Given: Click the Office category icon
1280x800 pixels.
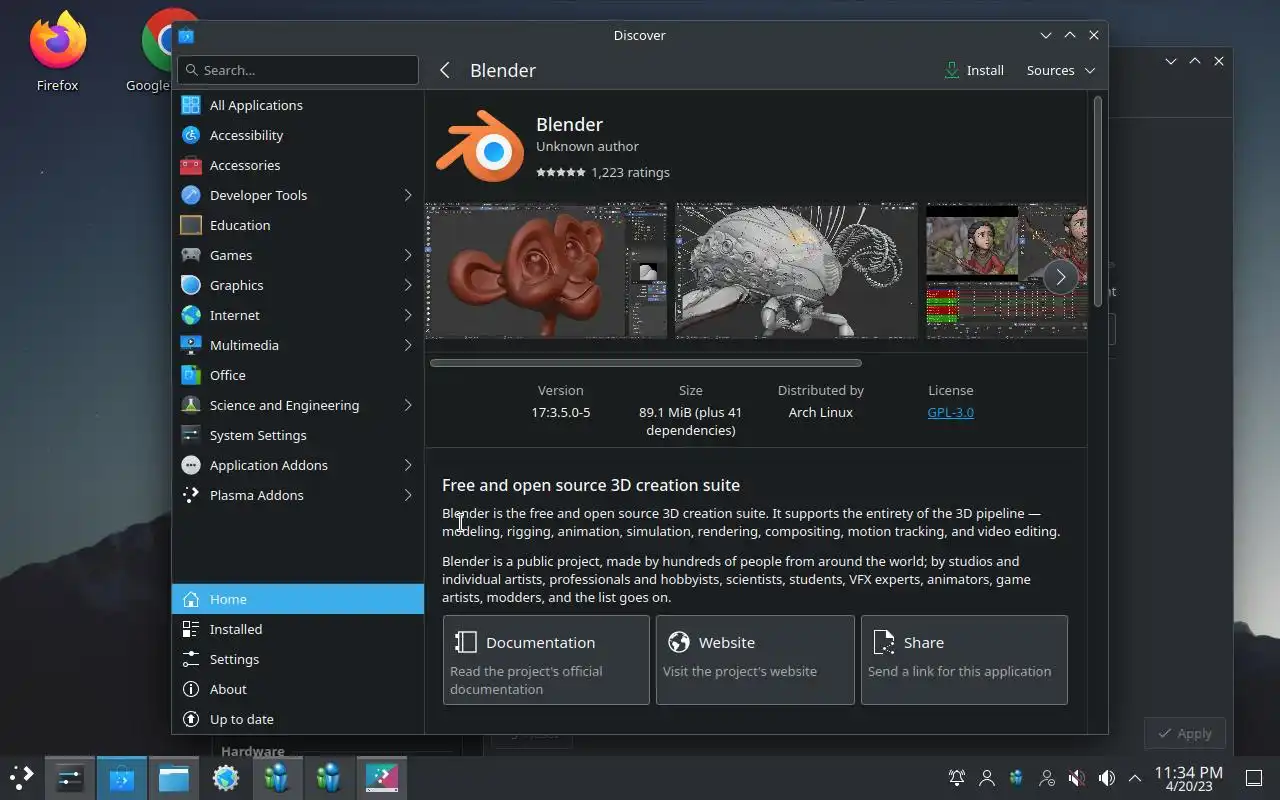Looking at the screenshot, I should tap(191, 375).
